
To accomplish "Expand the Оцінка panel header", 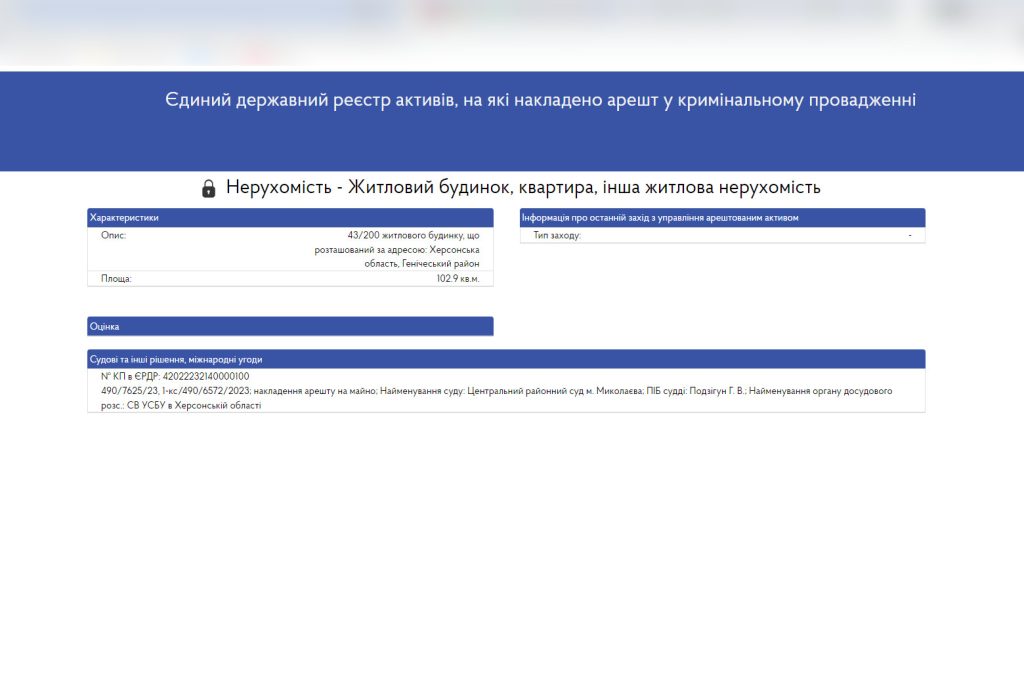I will pos(290,326).
